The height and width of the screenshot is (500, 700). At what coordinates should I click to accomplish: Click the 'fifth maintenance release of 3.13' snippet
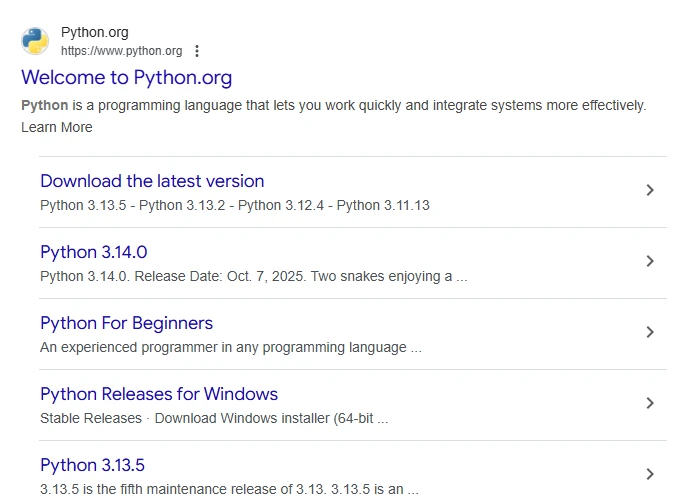[x=229, y=489]
